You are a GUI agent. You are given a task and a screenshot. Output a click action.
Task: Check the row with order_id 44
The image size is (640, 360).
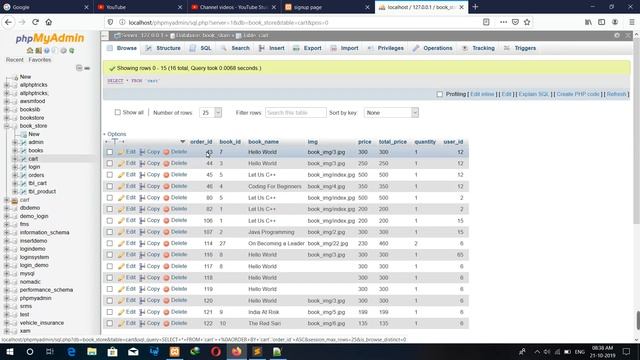pyautogui.click(x=110, y=163)
